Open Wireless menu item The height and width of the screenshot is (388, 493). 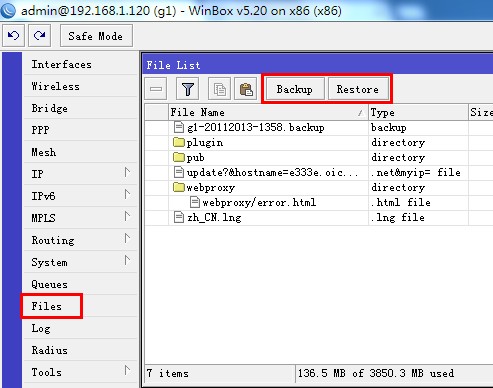pyautogui.click(x=80, y=86)
